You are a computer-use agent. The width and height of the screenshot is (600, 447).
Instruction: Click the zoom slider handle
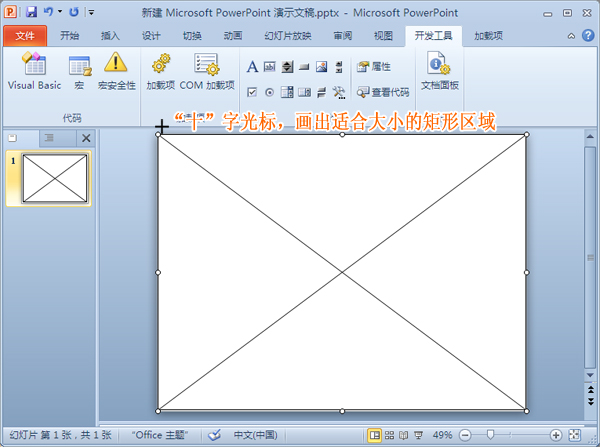[x=490, y=435]
